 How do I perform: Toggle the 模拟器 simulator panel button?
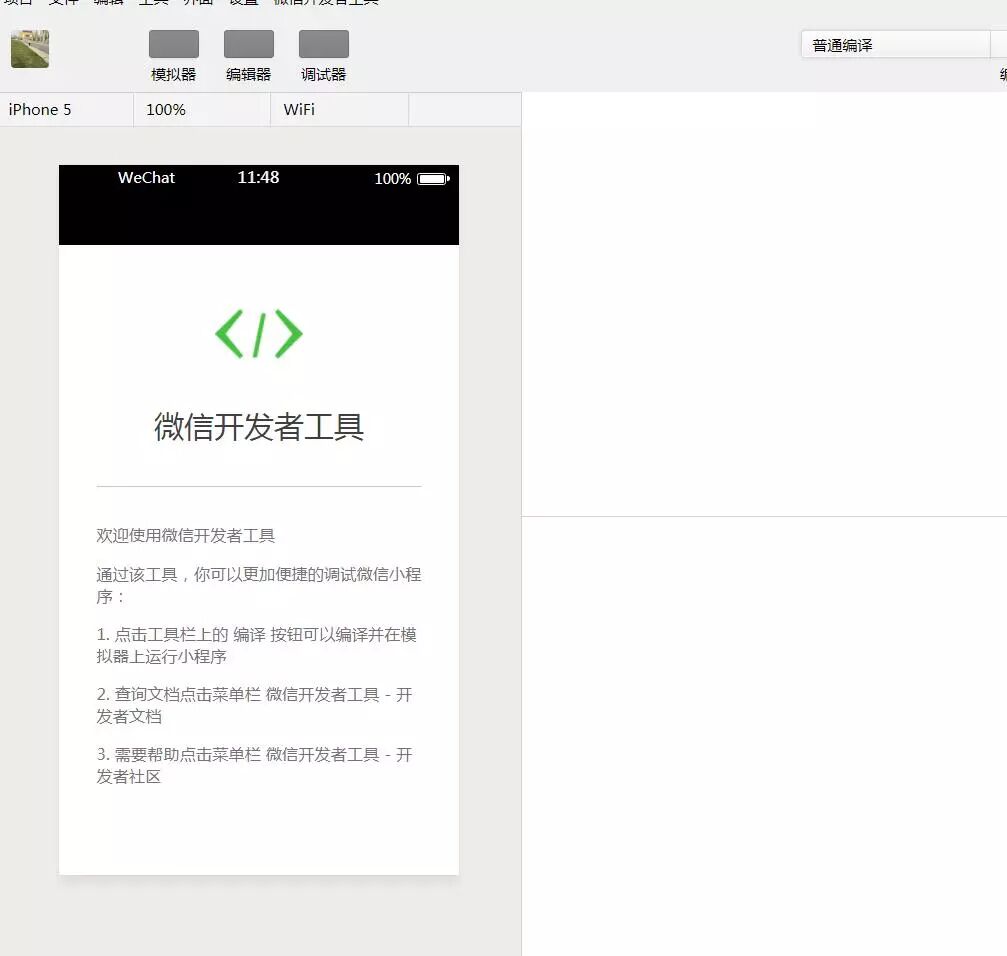[173, 56]
